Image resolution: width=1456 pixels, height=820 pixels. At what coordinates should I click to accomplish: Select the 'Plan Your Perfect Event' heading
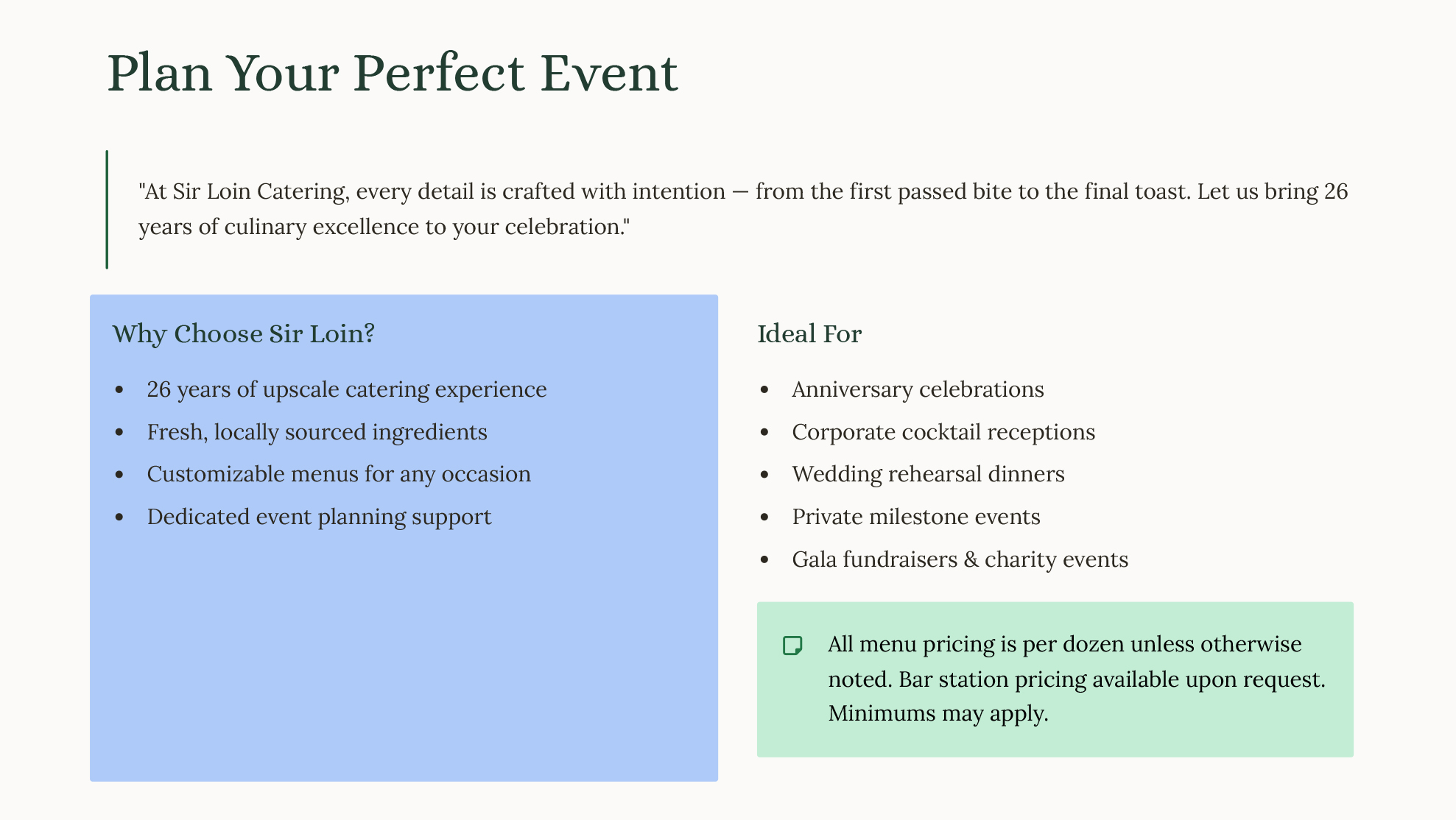pyautogui.click(x=393, y=73)
